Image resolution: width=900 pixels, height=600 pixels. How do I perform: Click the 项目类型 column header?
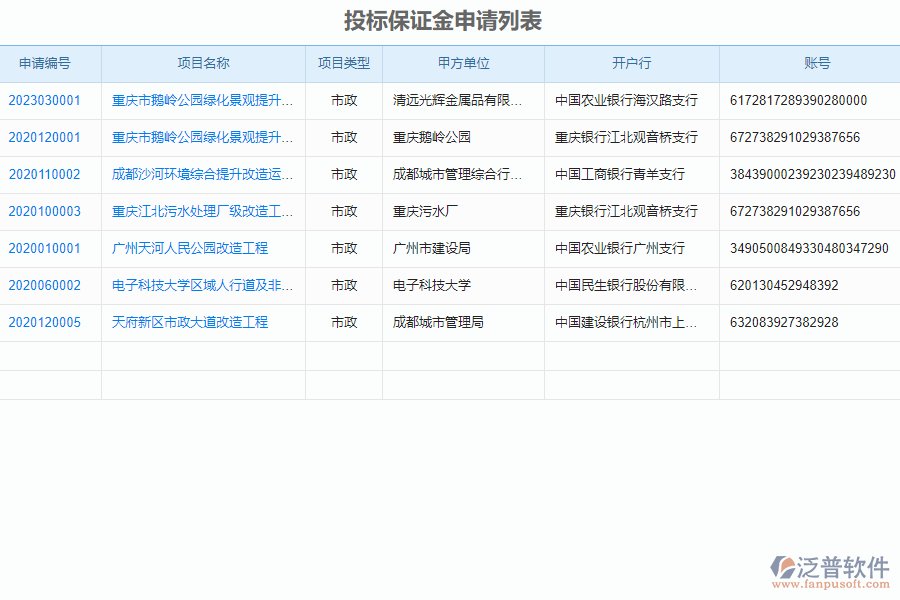click(x=344, y=63)
